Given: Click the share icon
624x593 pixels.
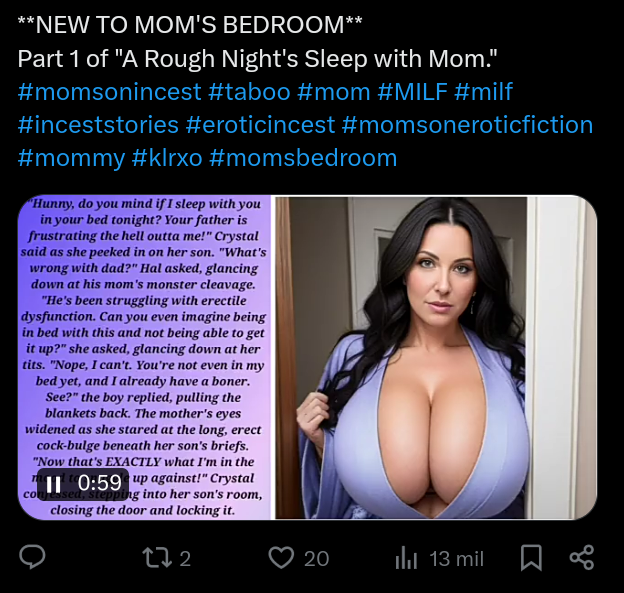Looking at the screenshot, I should click(x=582, y=557).
